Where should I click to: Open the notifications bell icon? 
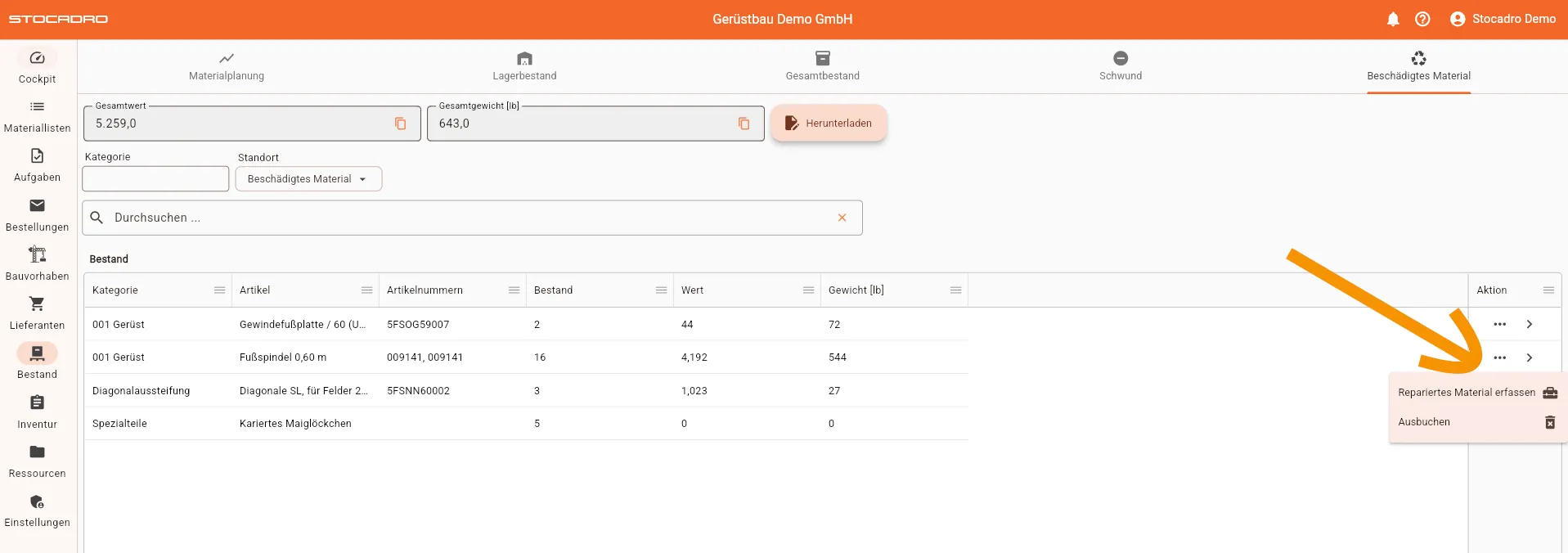pyautogui.click(x=1393, y=19)
